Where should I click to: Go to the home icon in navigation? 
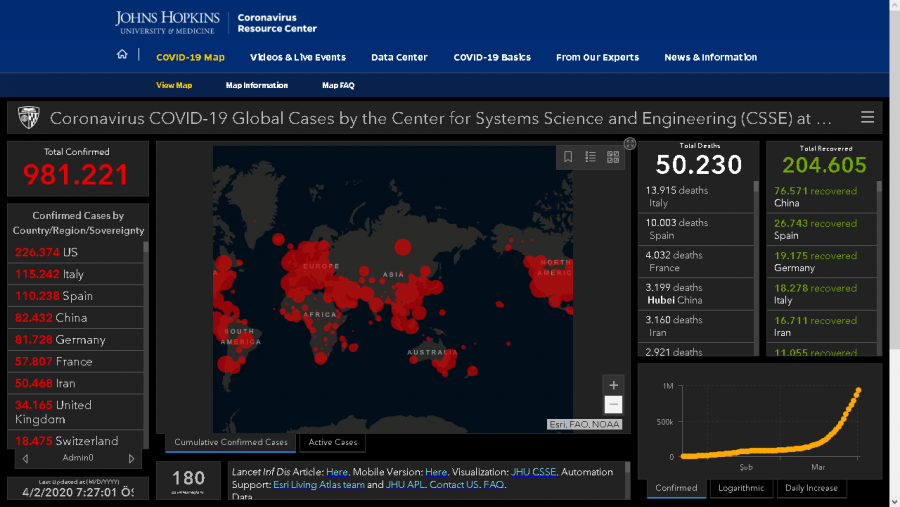point(122,55)
